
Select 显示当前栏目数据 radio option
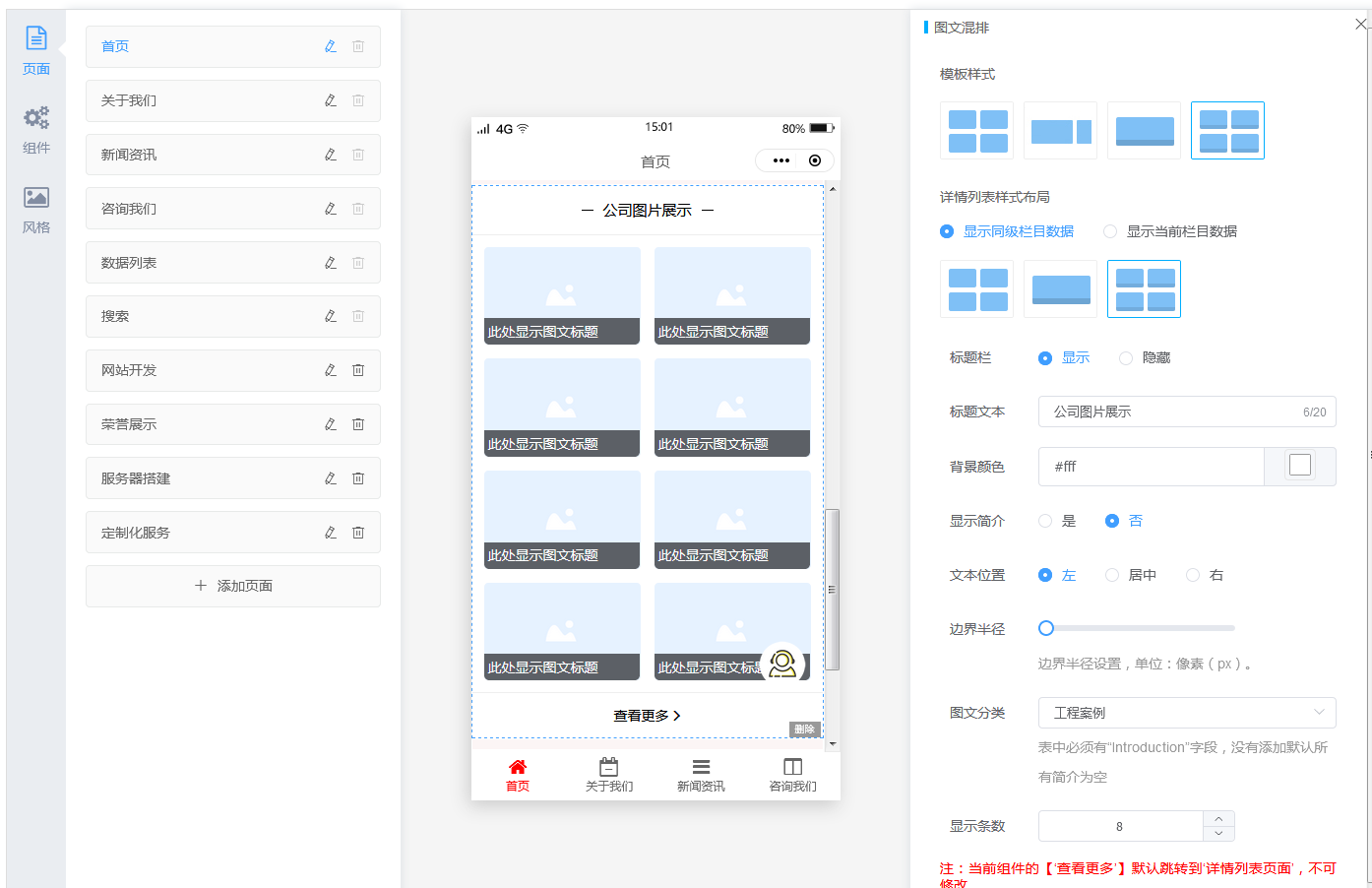coord(1110,232)
